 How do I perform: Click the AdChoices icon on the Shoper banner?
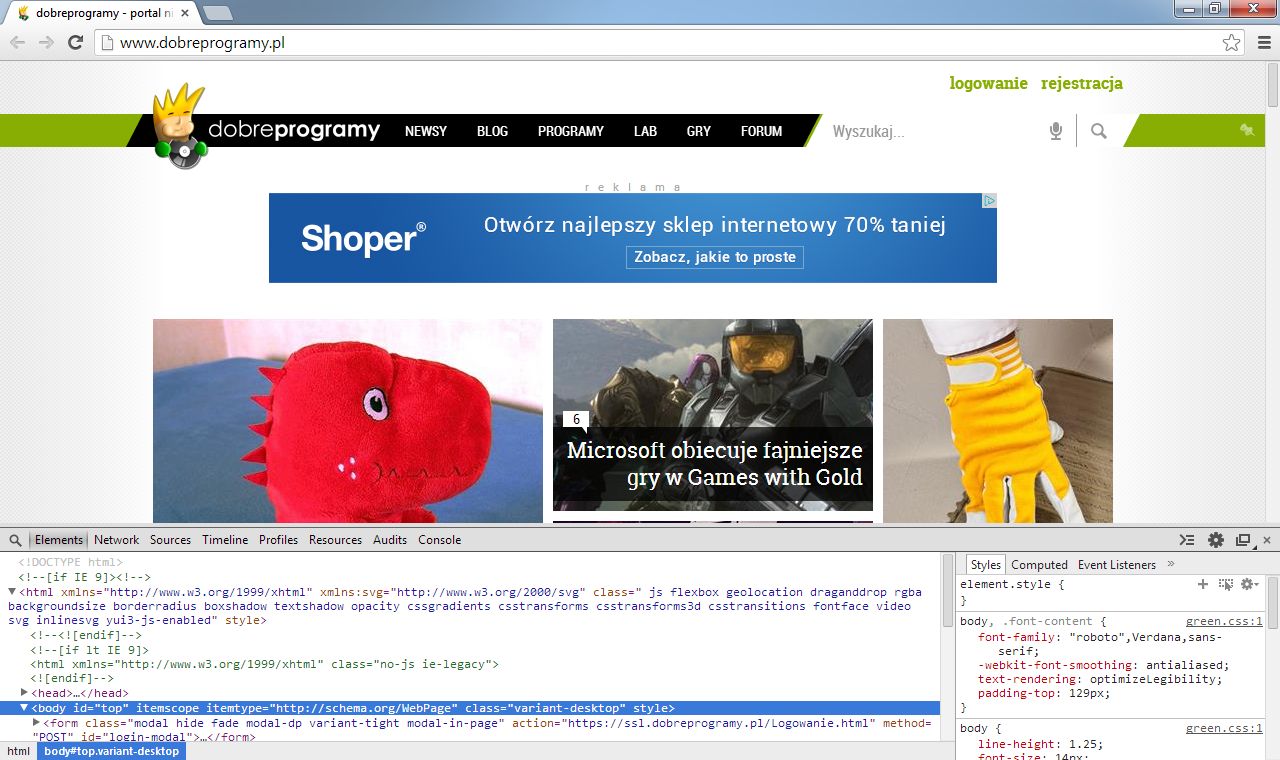click(989, 201)
